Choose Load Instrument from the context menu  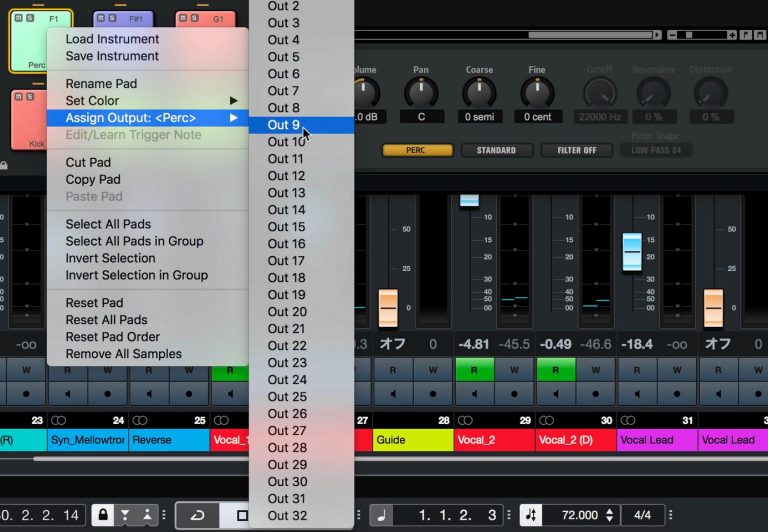click(147, 39)
